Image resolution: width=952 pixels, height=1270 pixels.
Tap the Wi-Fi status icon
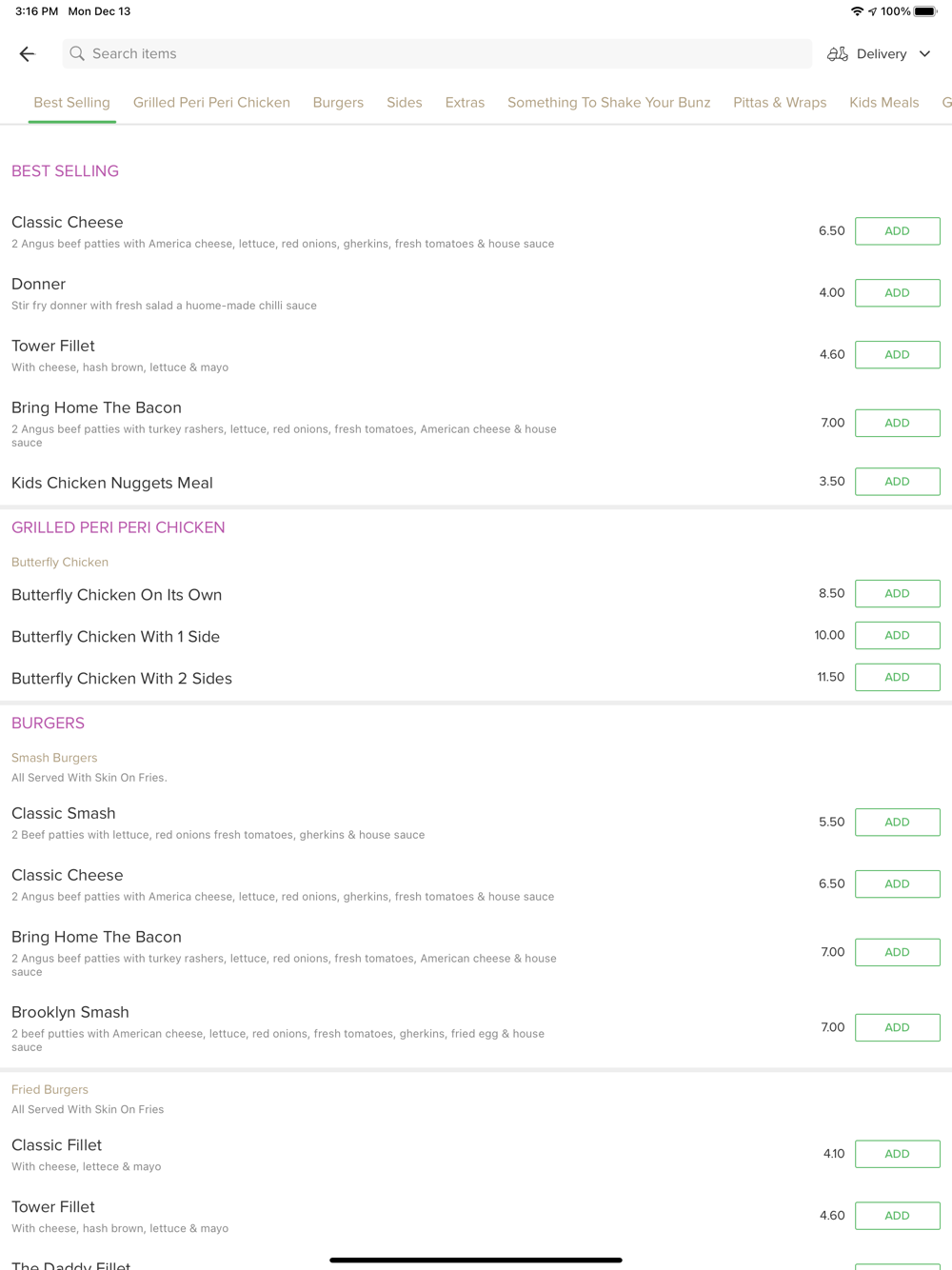pos(857,11)
